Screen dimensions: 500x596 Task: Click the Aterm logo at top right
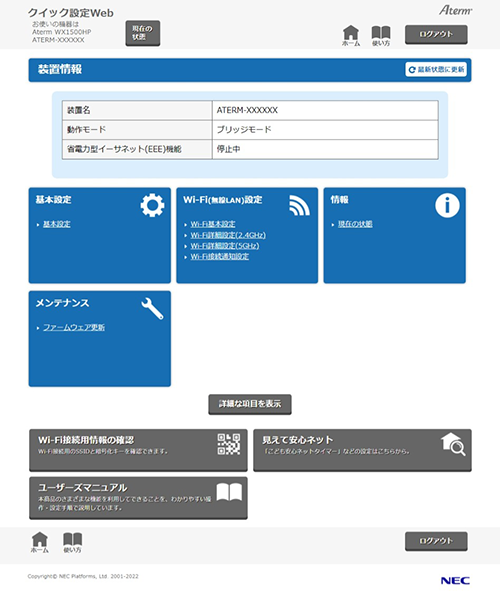tap(455, 10)
